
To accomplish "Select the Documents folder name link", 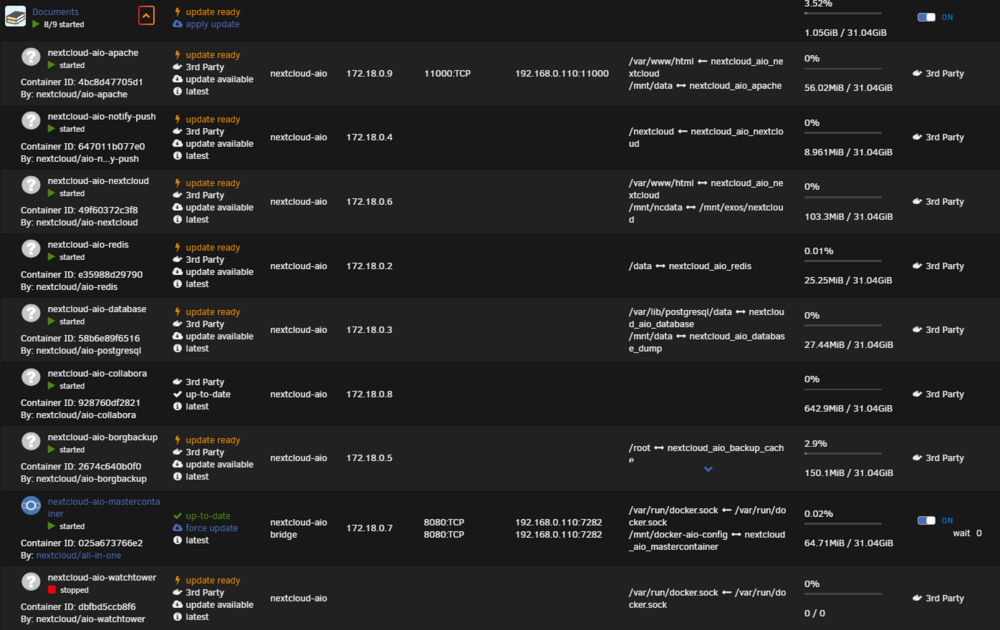I will point(55,11).
